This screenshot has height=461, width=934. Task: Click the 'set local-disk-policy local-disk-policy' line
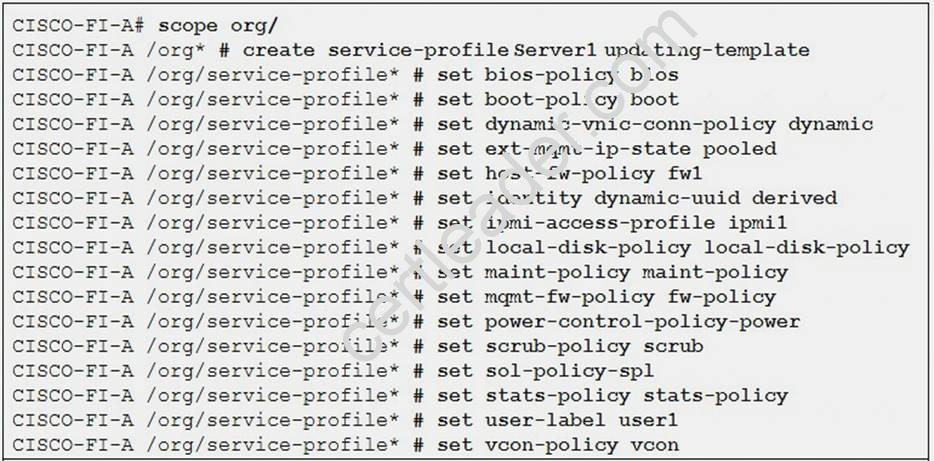click(673, 248)
